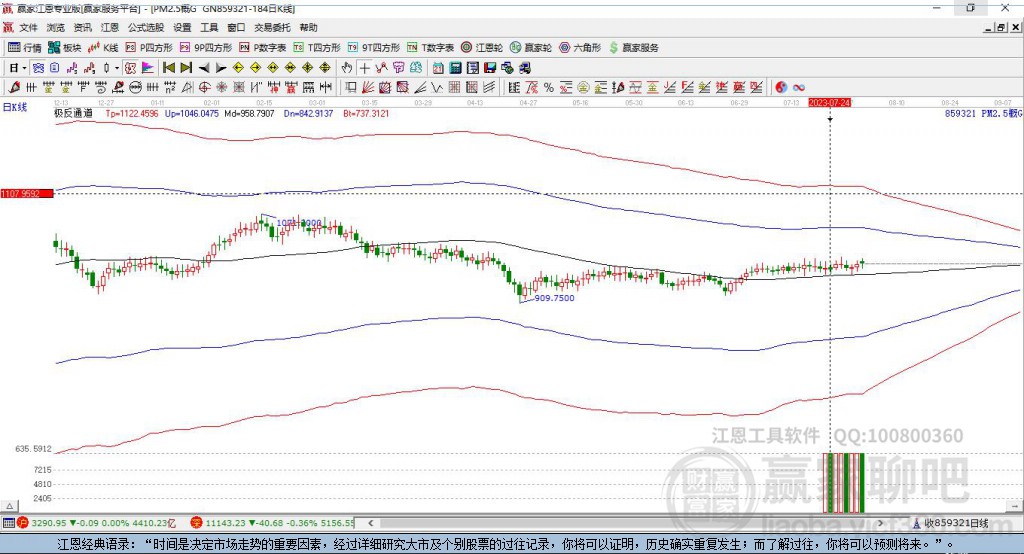The height and width of the screenshot is (554, 1024).
Task: Select the zigzag wave line tool
Action: pos(438,87)
